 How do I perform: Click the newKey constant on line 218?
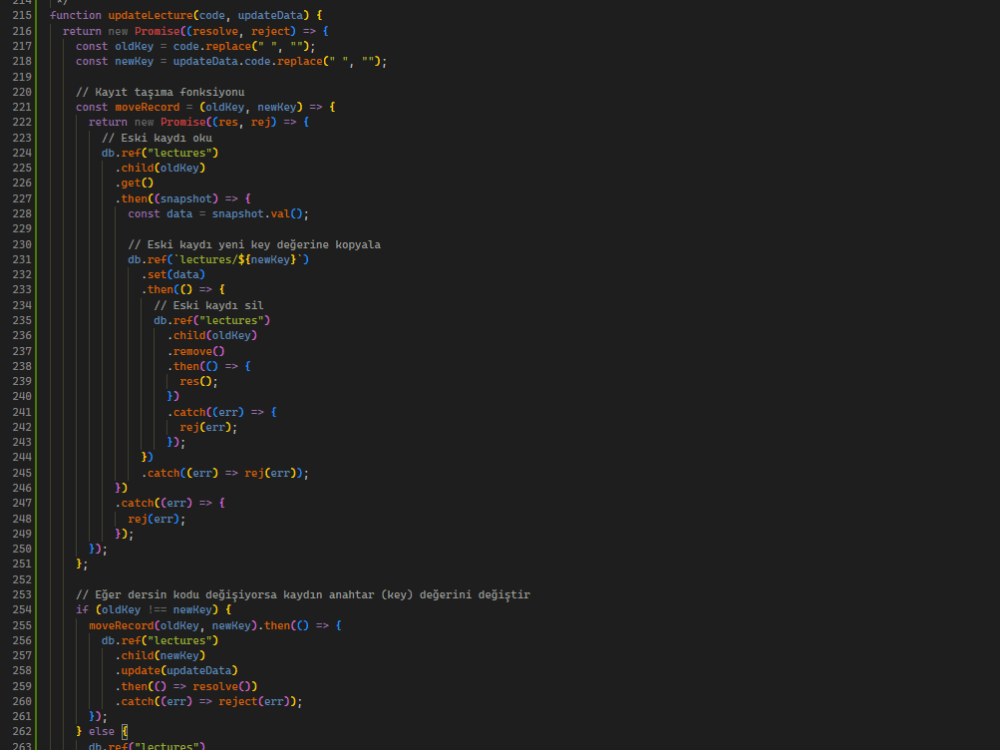(134, 61)
